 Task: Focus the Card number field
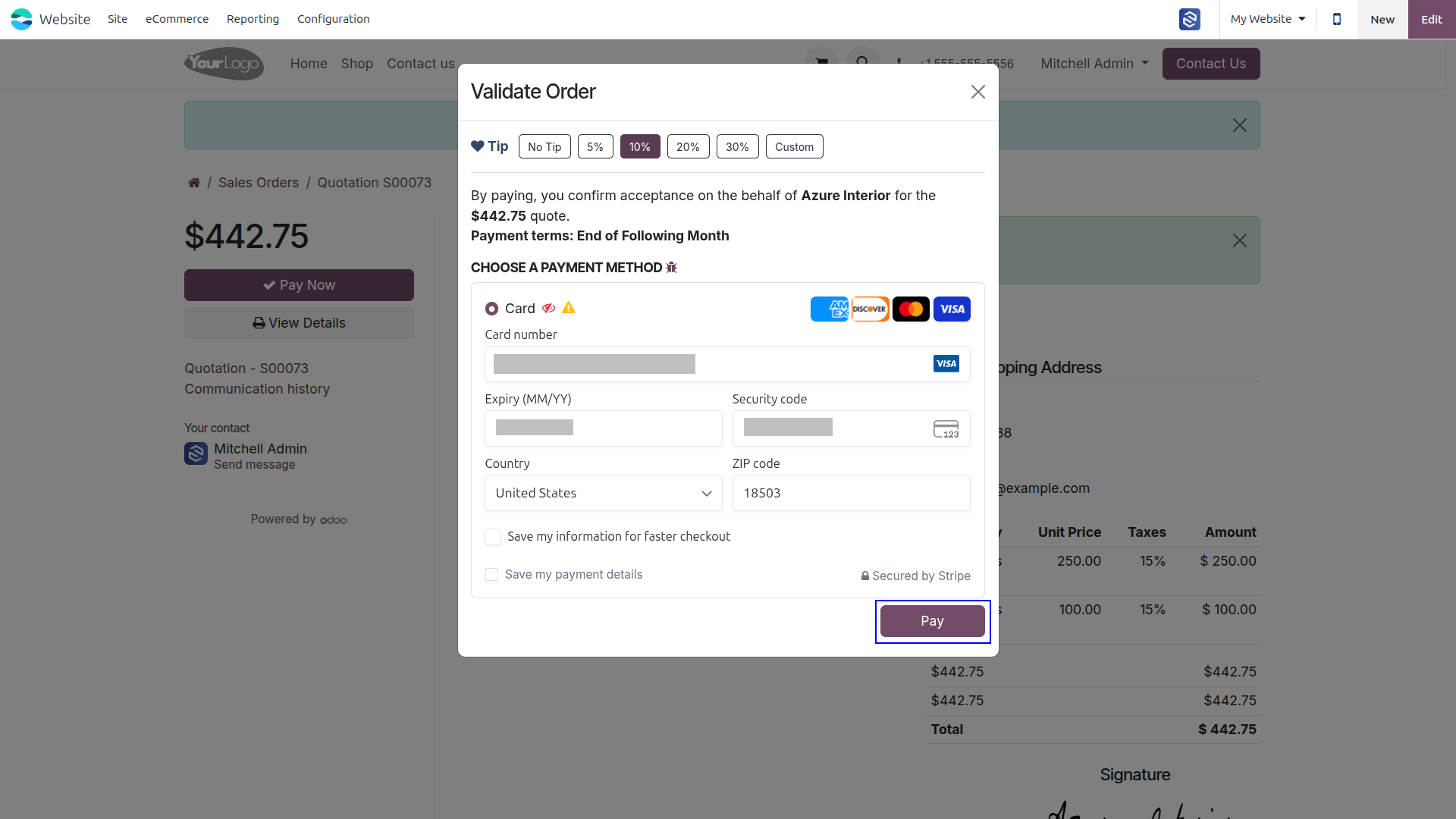click(727, 364)
